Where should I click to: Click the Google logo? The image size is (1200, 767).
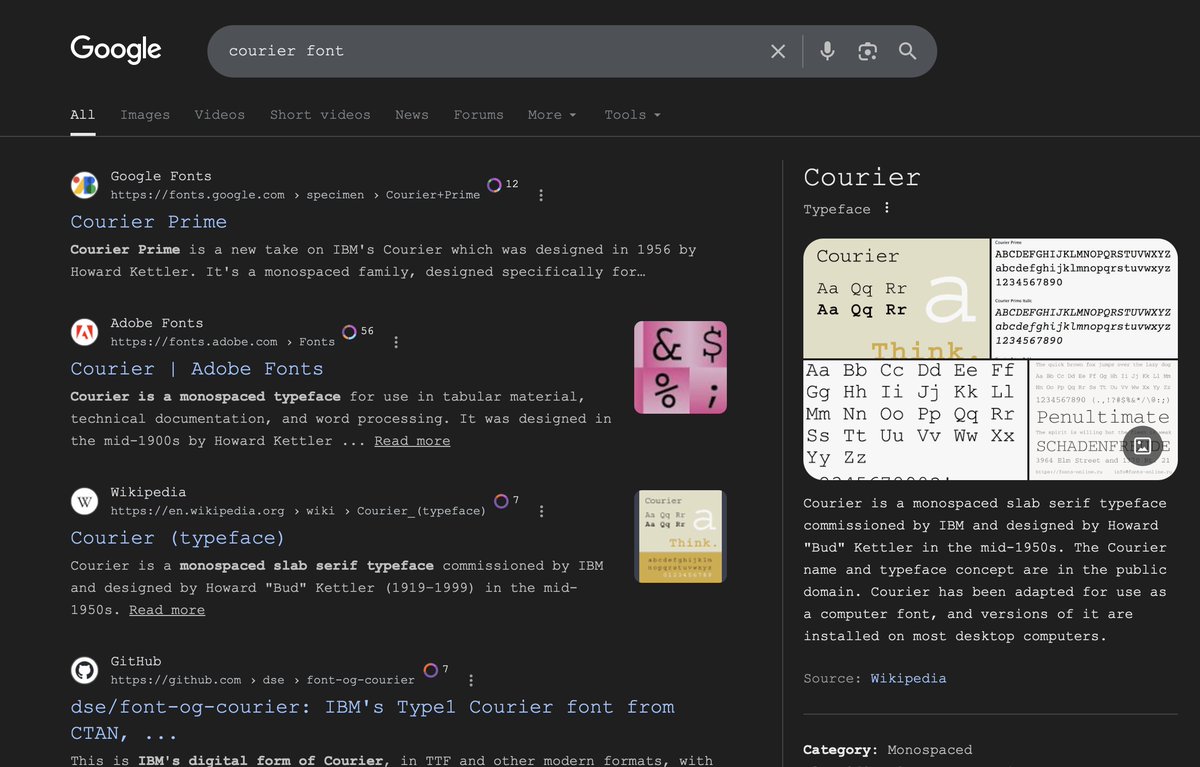pyautogui.click(x=116, y=49)
